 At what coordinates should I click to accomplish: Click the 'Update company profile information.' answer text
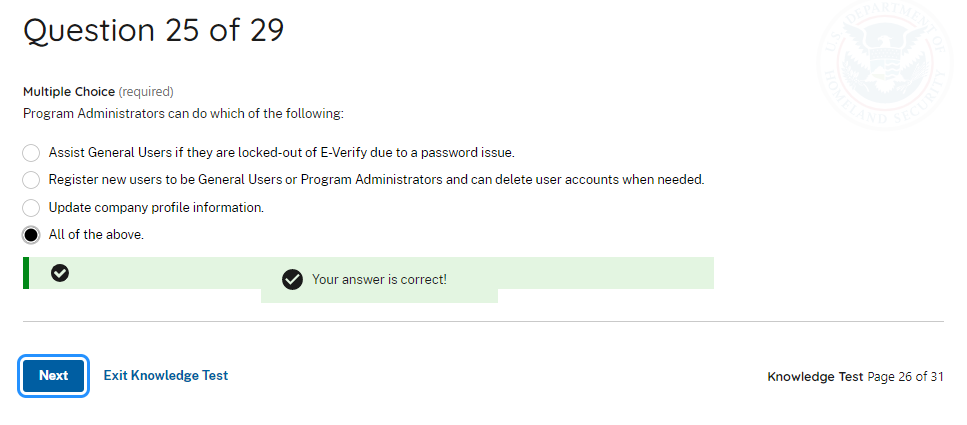pos(156,208)
